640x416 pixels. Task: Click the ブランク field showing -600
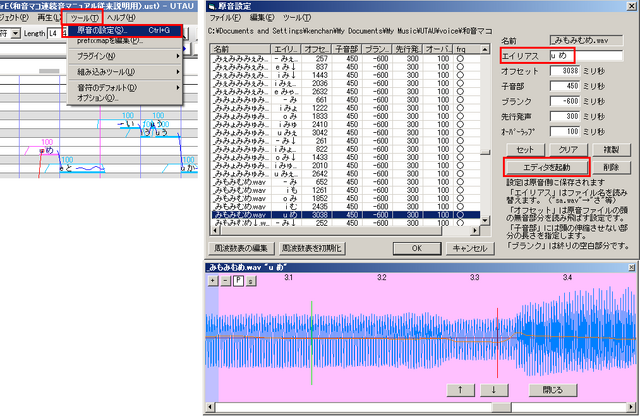[x=565, y=101]
